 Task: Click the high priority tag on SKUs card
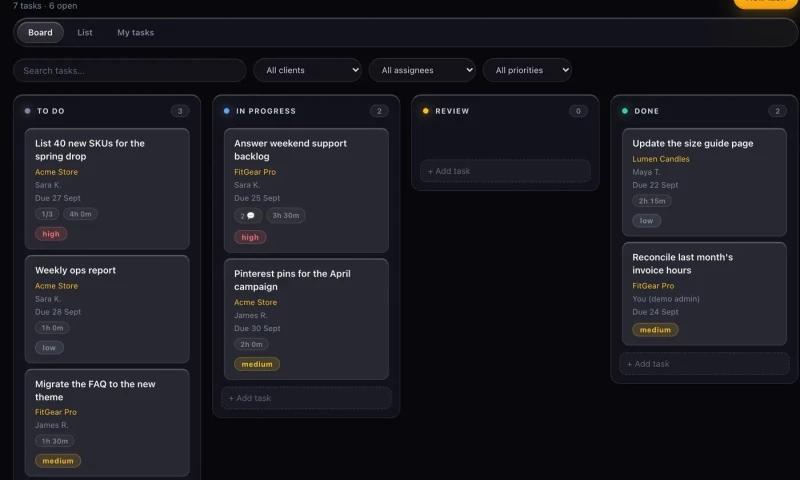[x=51, y=234]
